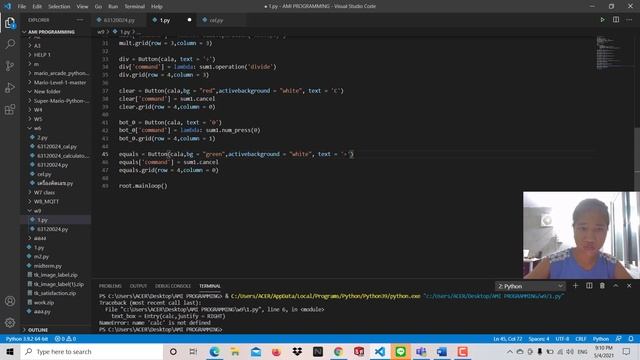Collapse the AMI PROGRAMMING root folder

click(51, 32)
